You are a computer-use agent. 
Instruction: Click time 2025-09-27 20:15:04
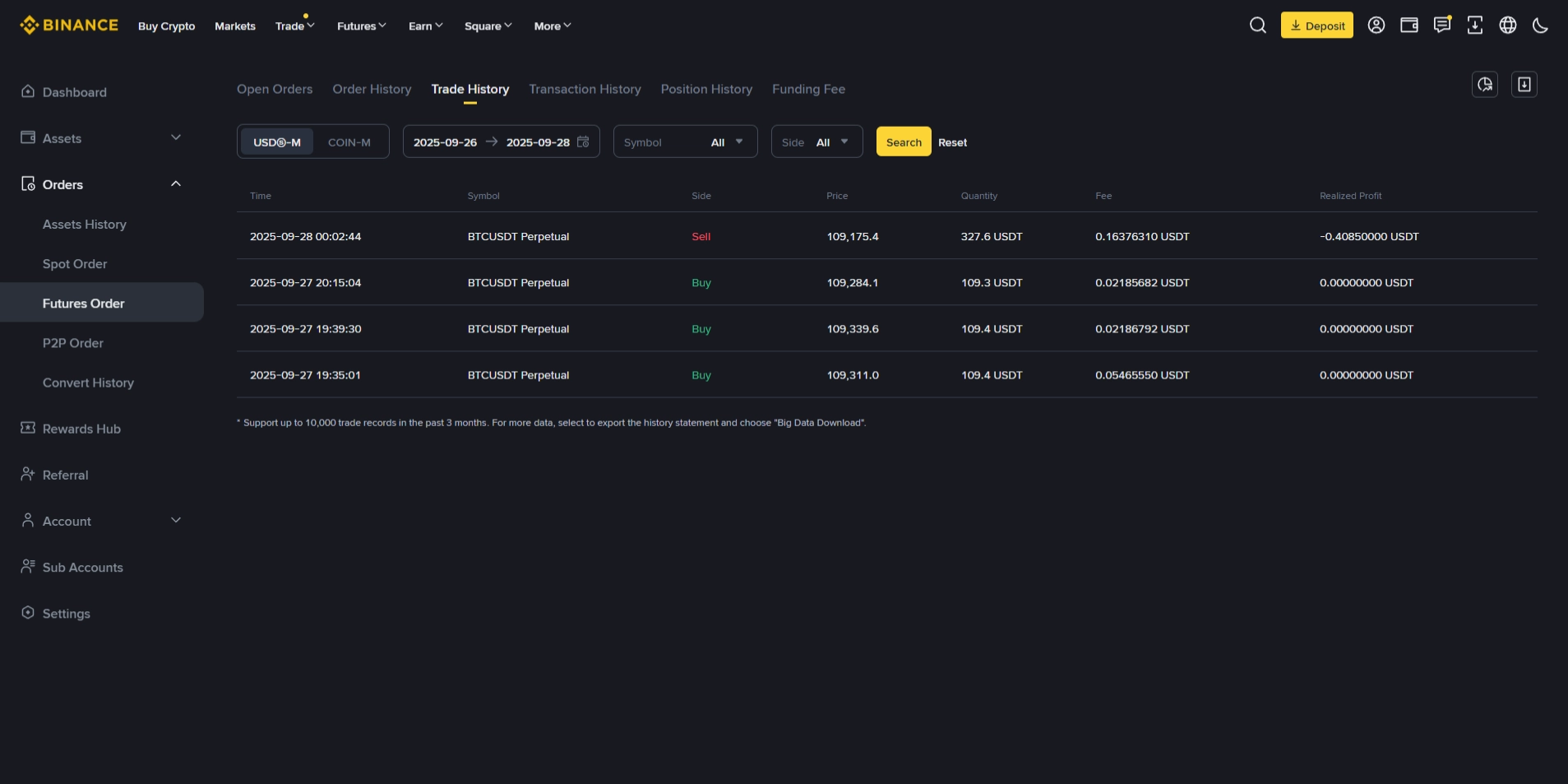306,282
